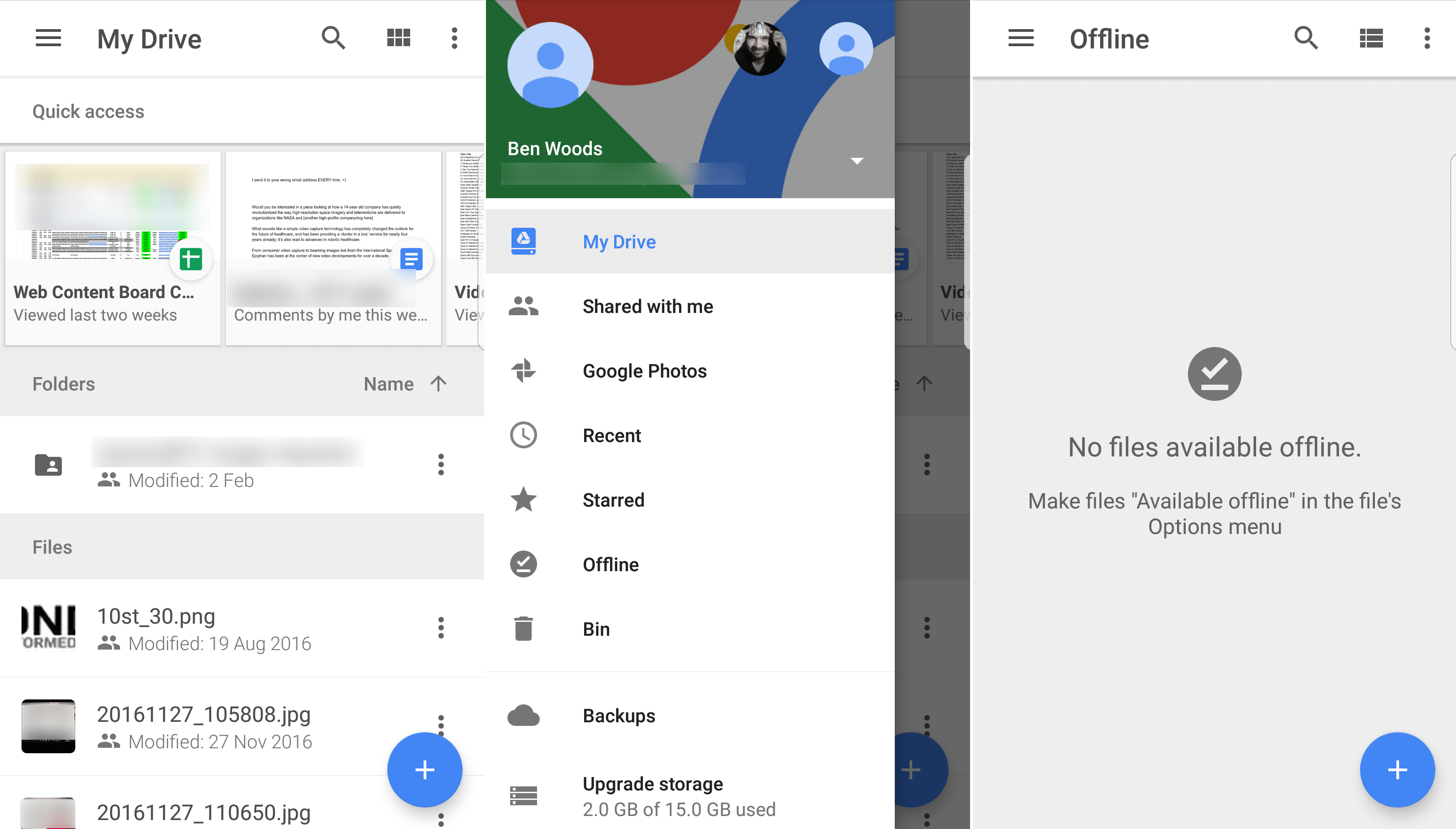
Task: Select Shared with me in drawer
Action: [x=647, y=306]
